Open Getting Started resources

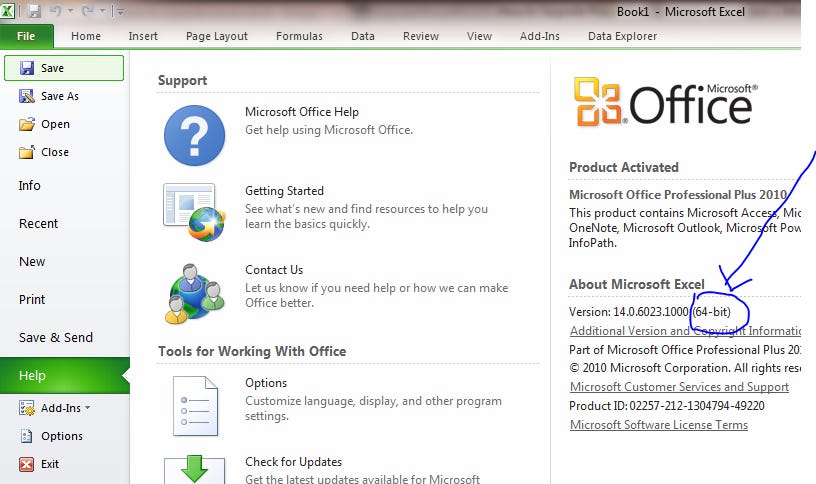click(284, 191)
